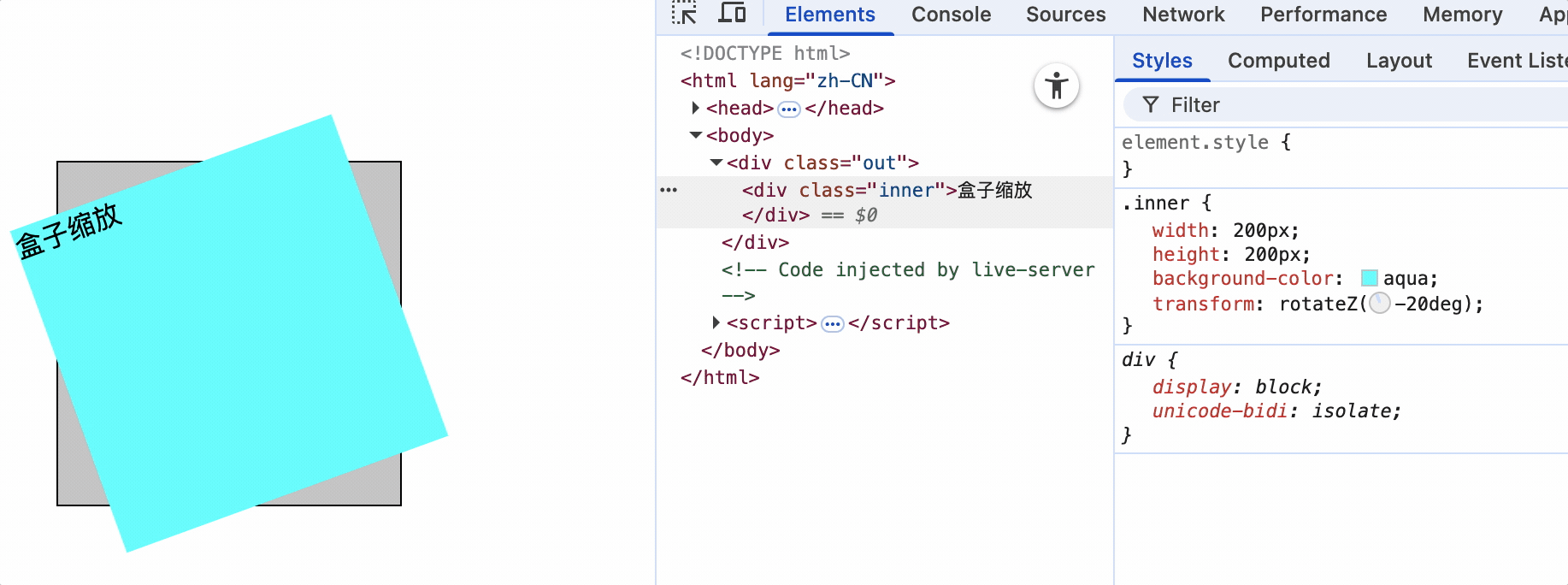
Task: Select the div class inner element row
Action: click(x=887, y=190)
